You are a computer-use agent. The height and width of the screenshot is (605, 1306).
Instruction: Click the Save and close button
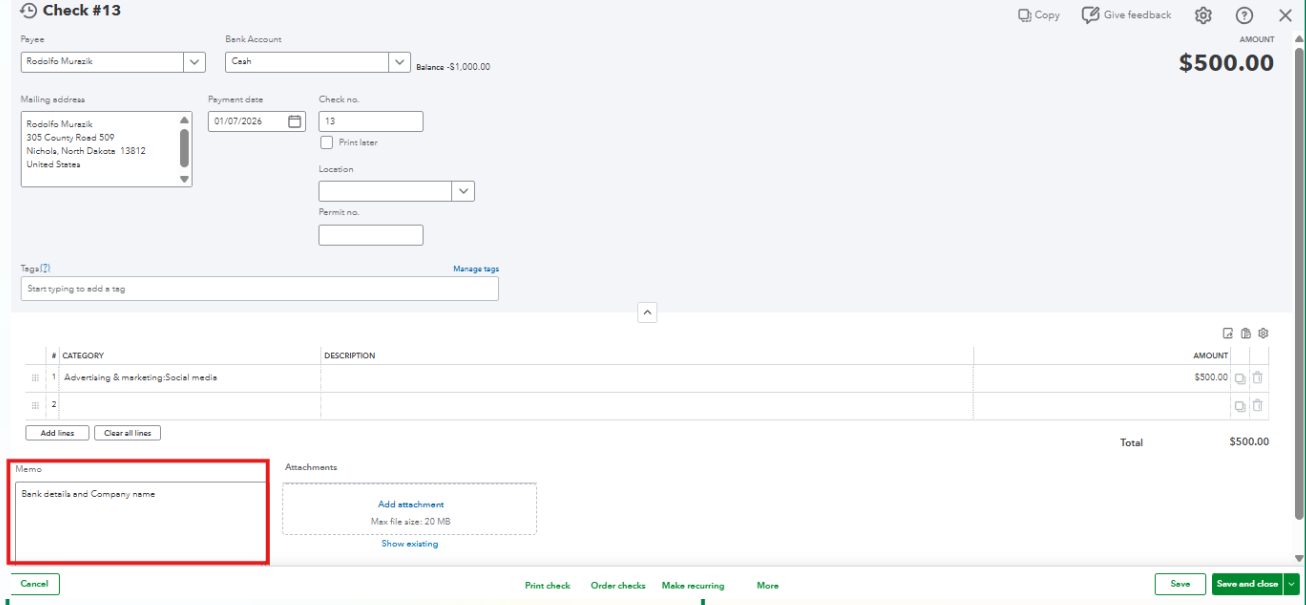click(x=1246, y=584)
